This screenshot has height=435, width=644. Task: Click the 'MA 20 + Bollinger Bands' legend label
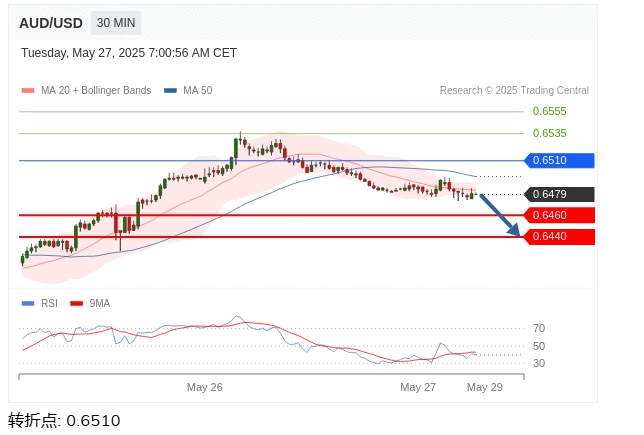(96, 90)
